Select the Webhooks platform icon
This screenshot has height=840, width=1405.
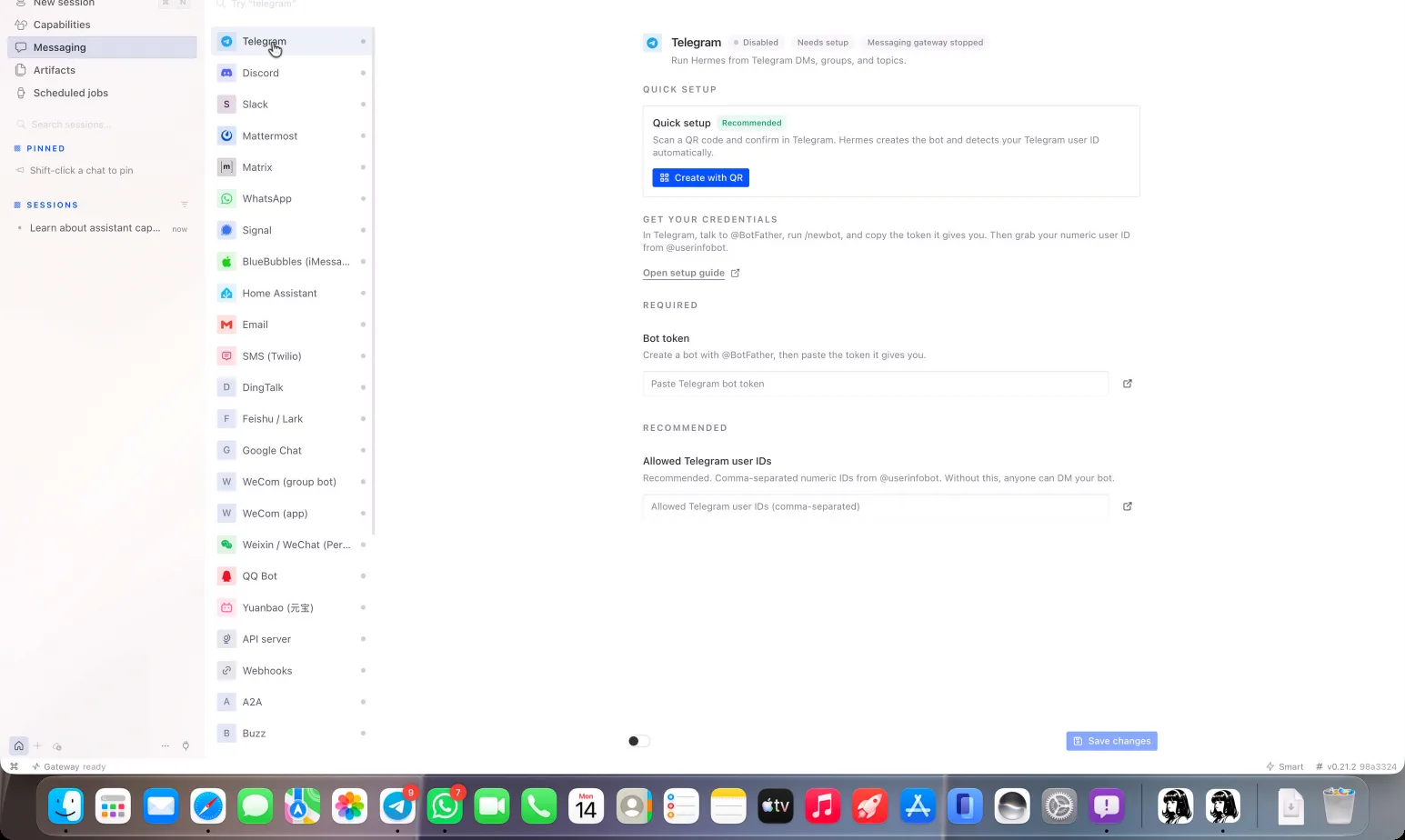(226, 671)
